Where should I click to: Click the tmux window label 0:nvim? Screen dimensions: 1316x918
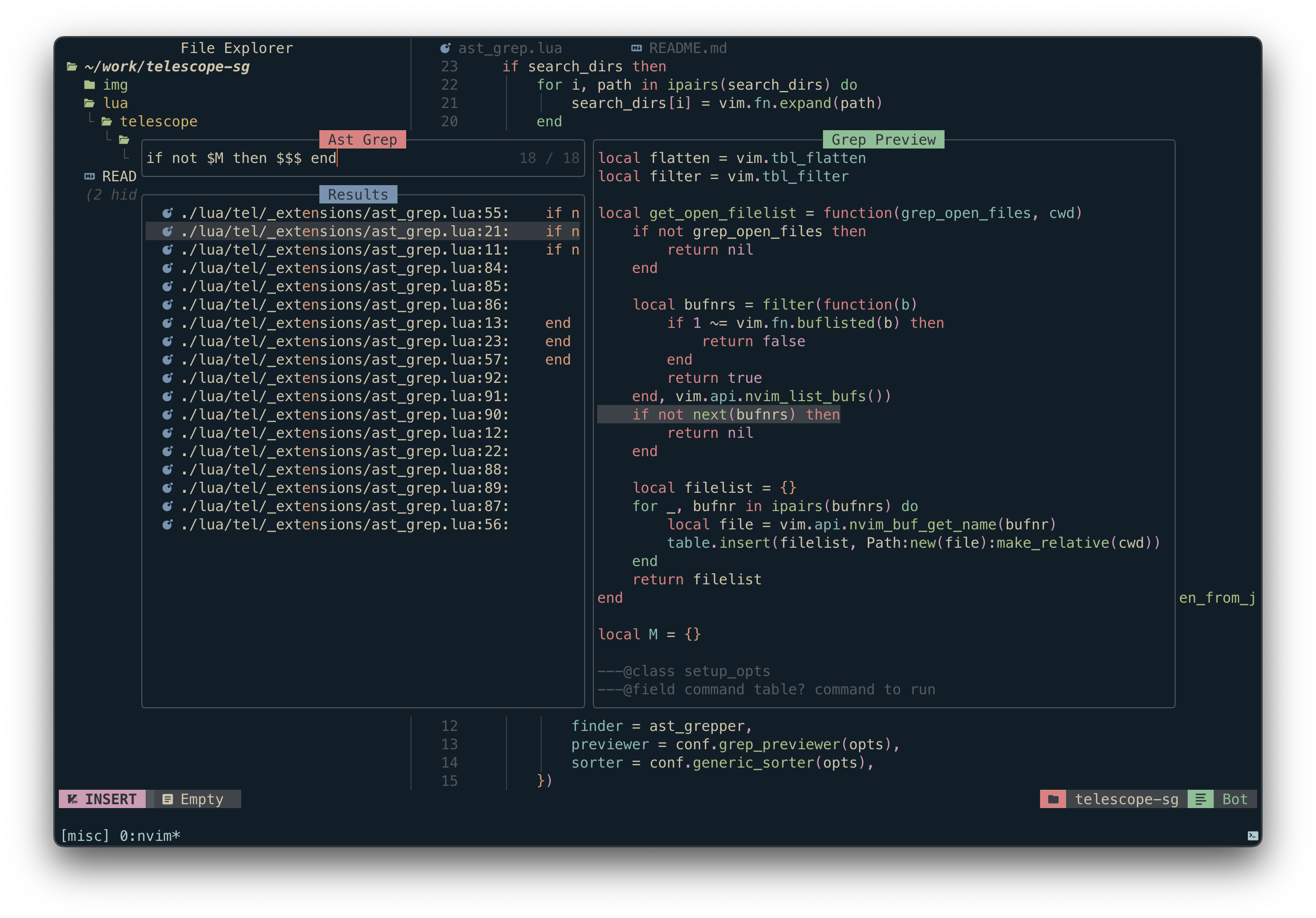click(149, 836)
